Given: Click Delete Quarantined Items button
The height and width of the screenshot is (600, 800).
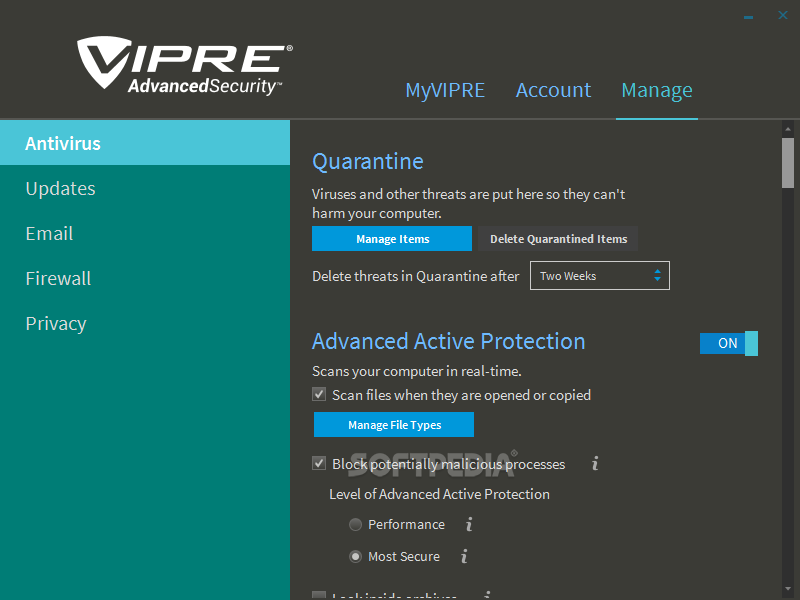Looking at the screenshot, I should (558, 238).
